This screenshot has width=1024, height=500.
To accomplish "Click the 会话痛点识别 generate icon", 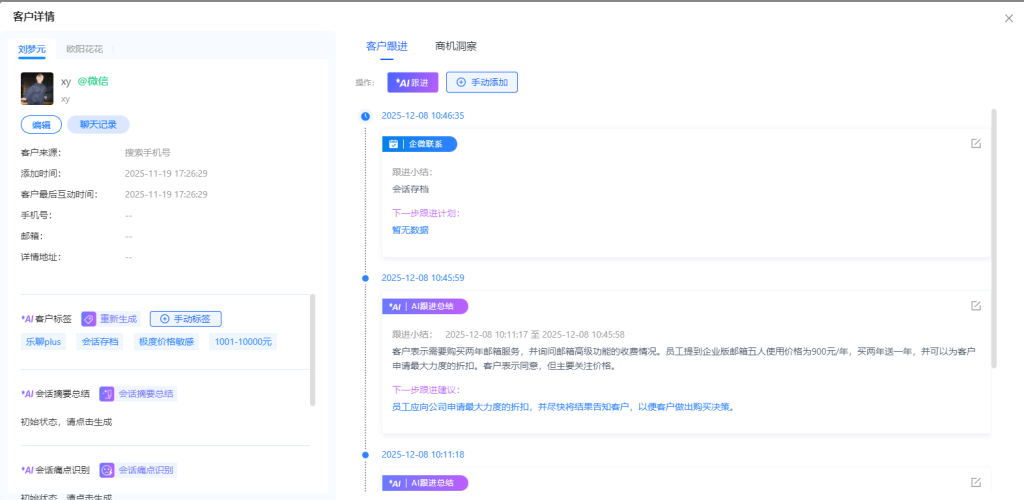I will 107,470.
